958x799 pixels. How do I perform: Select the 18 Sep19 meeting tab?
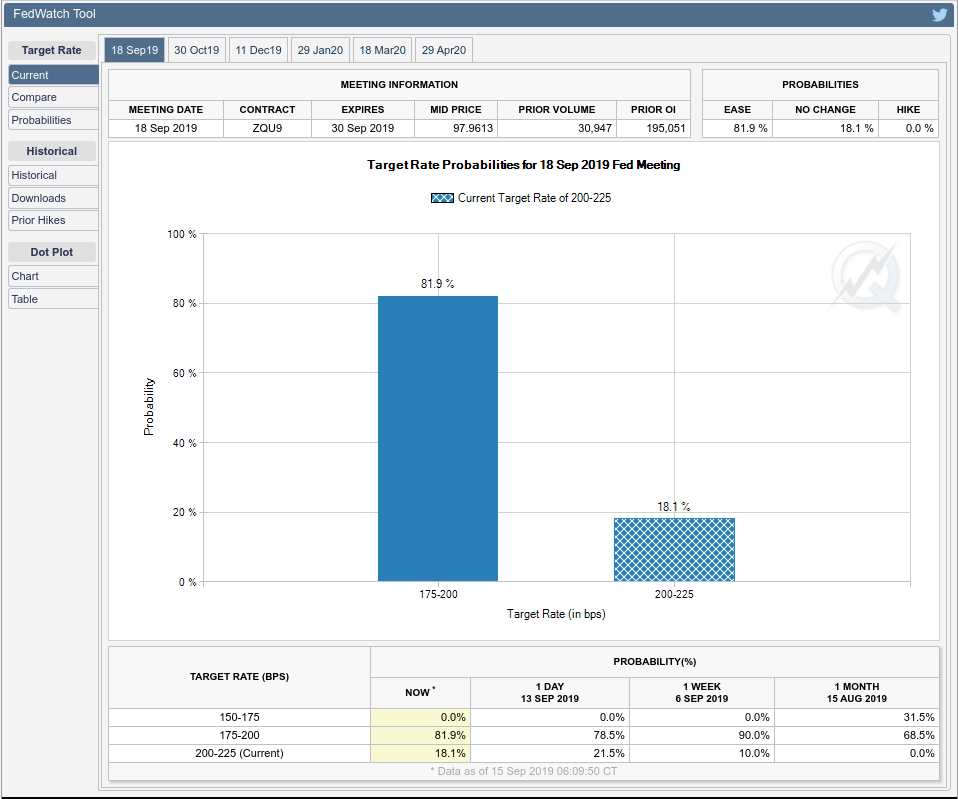(x=134, y=50)
